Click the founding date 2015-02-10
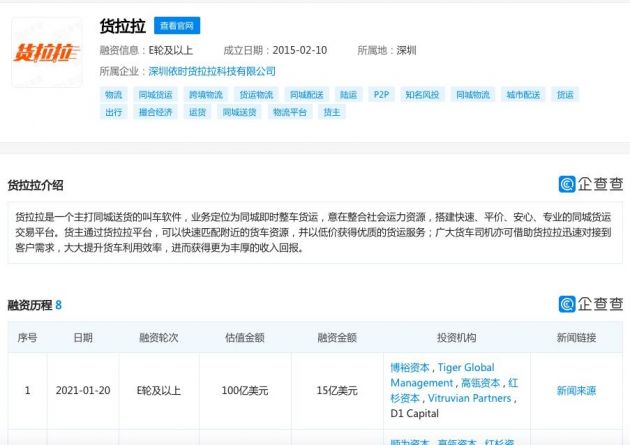 (300, 51)
